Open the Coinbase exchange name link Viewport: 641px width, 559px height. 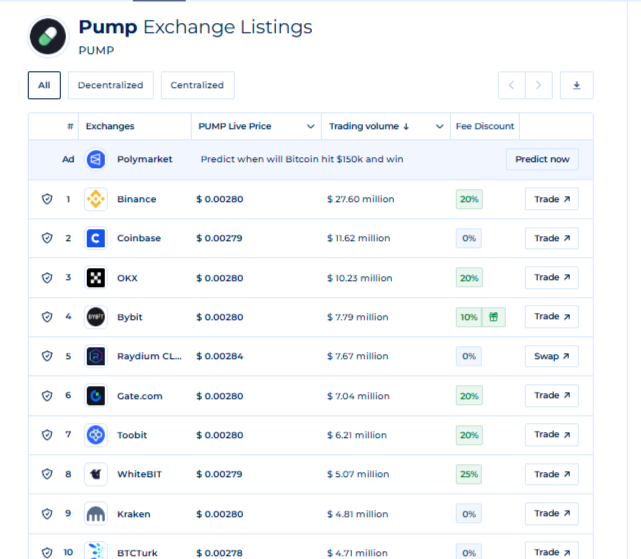139,238
